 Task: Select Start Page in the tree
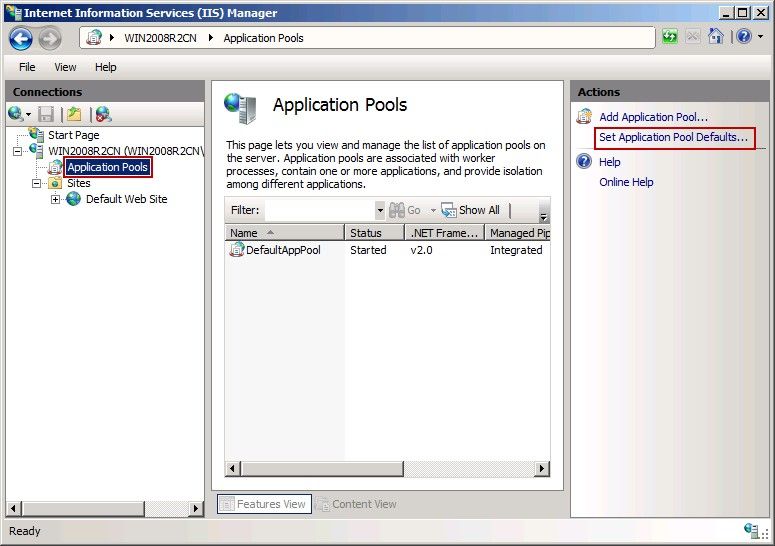coord(74,135)
